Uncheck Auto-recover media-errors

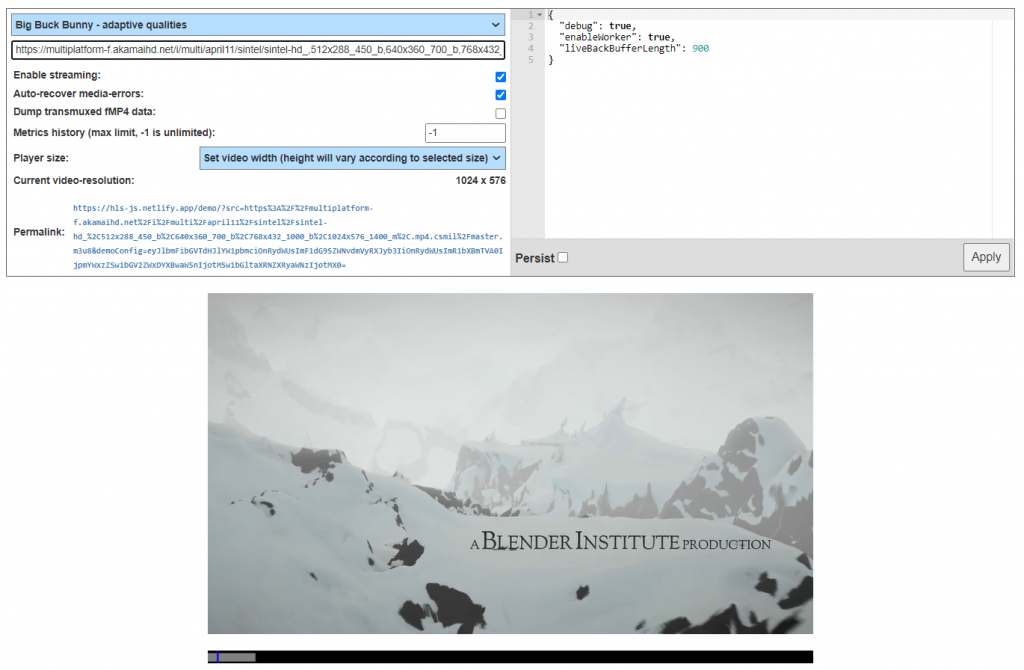501,95
